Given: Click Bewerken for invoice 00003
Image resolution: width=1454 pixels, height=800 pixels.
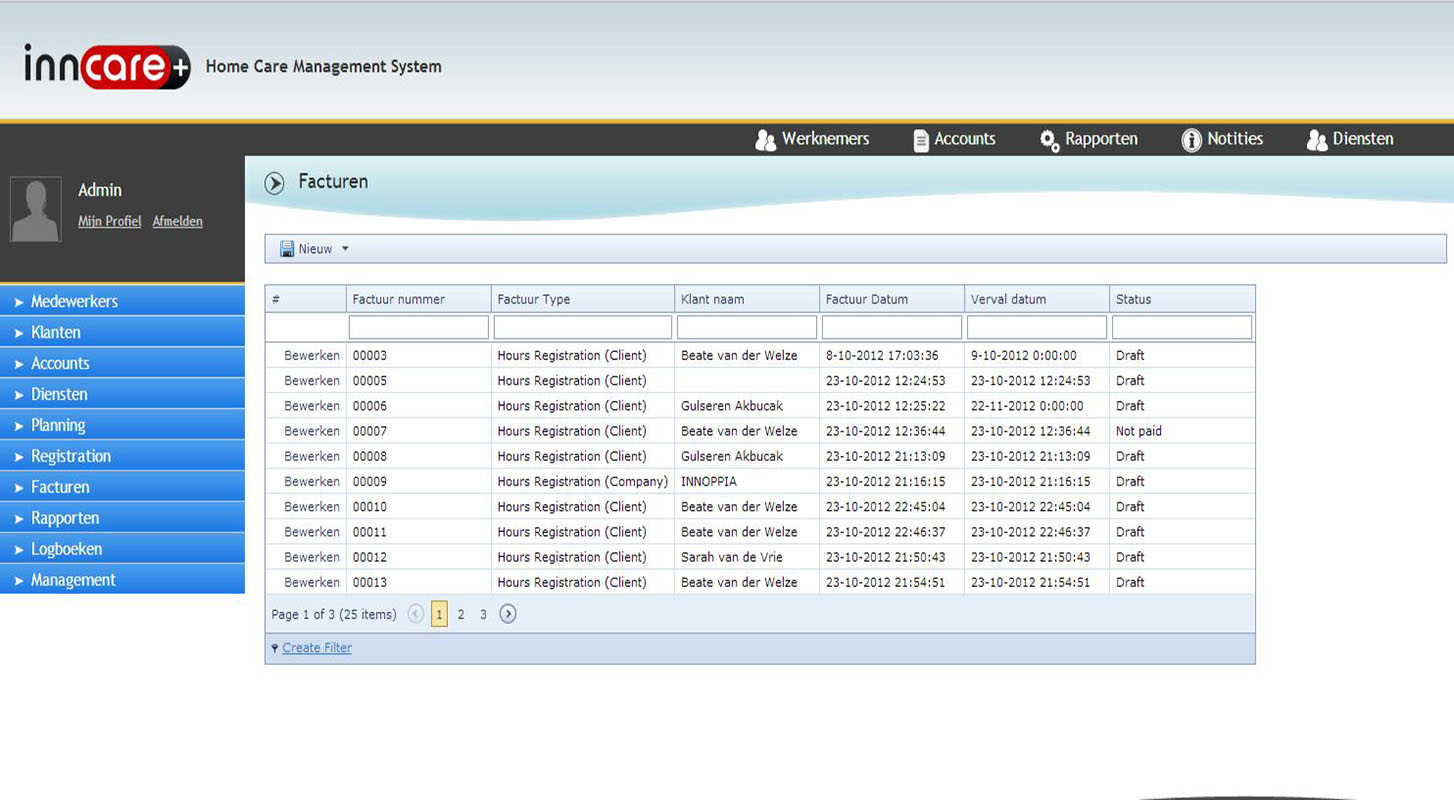Looking at the screenshot, I should point(312,355).
